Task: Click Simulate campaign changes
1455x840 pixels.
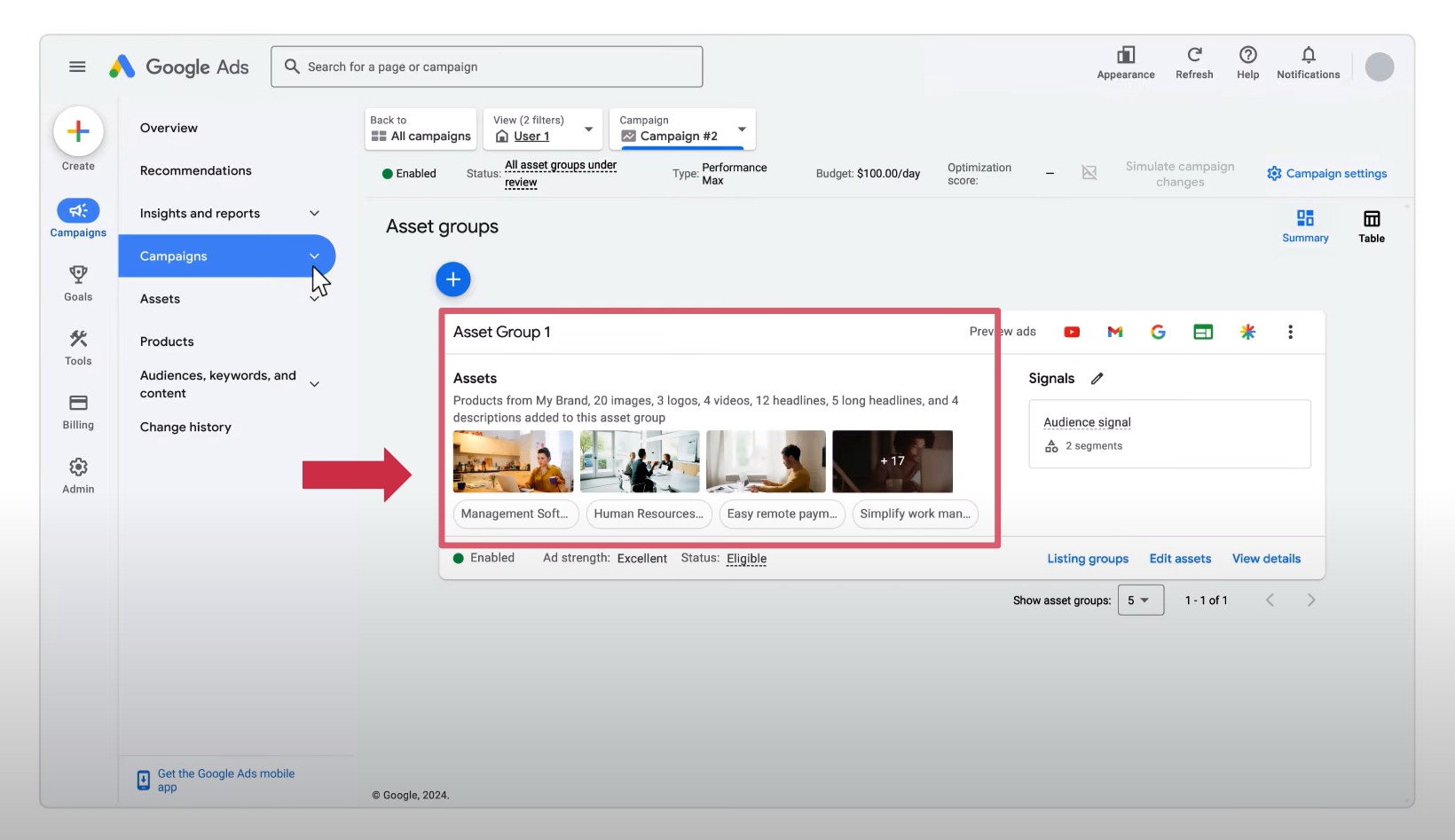Action: [1180, 174]
